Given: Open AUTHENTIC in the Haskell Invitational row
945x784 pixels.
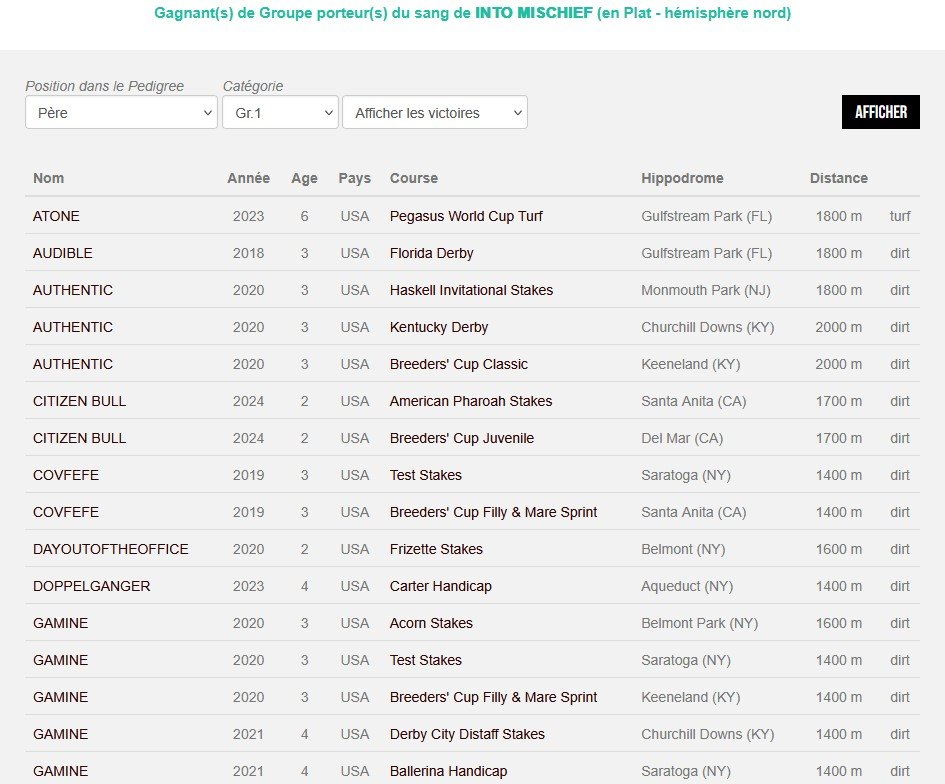Looking at the screenshot, I should (x=73, y=290).
